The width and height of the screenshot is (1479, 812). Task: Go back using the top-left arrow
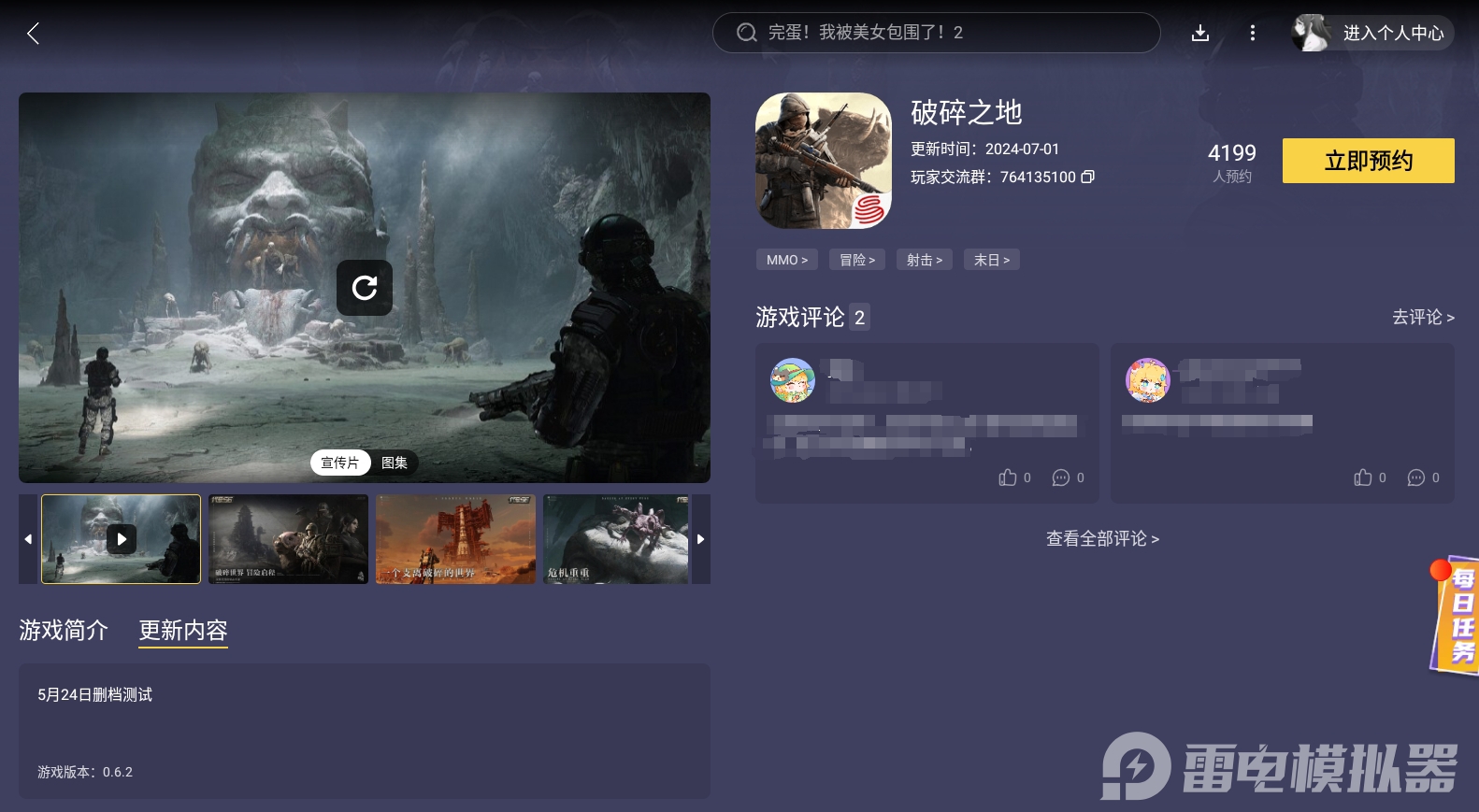coord(34,34)
